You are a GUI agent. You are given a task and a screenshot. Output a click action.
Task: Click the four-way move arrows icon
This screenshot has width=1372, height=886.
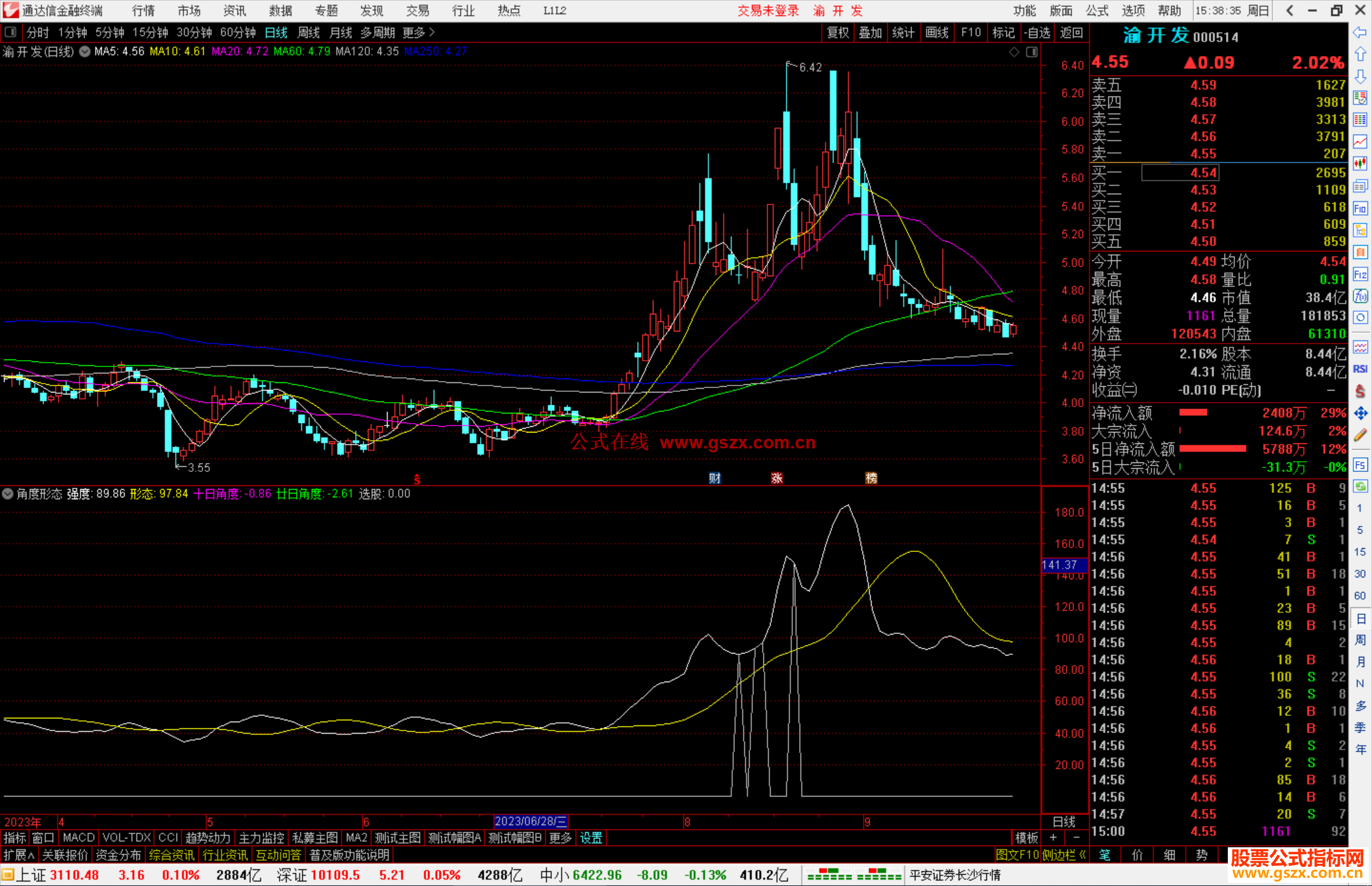1360,413
